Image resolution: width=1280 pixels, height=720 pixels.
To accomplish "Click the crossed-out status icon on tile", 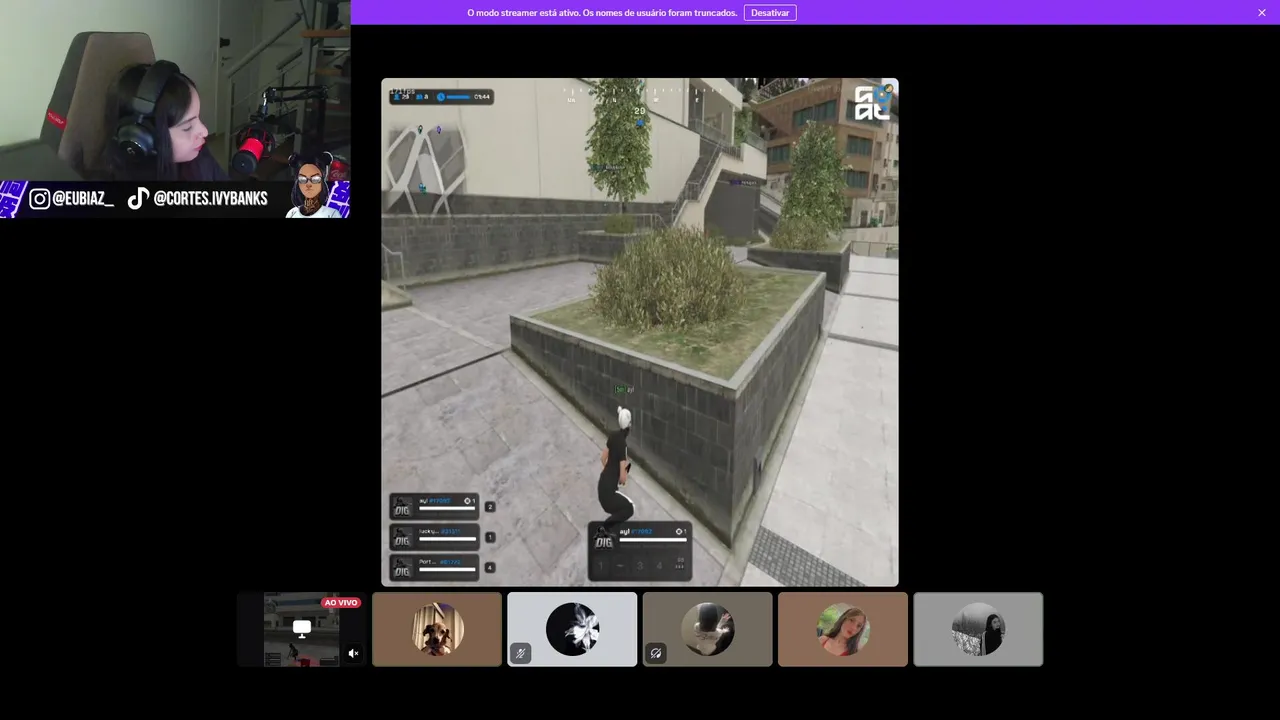I will [x=656, y=653].
